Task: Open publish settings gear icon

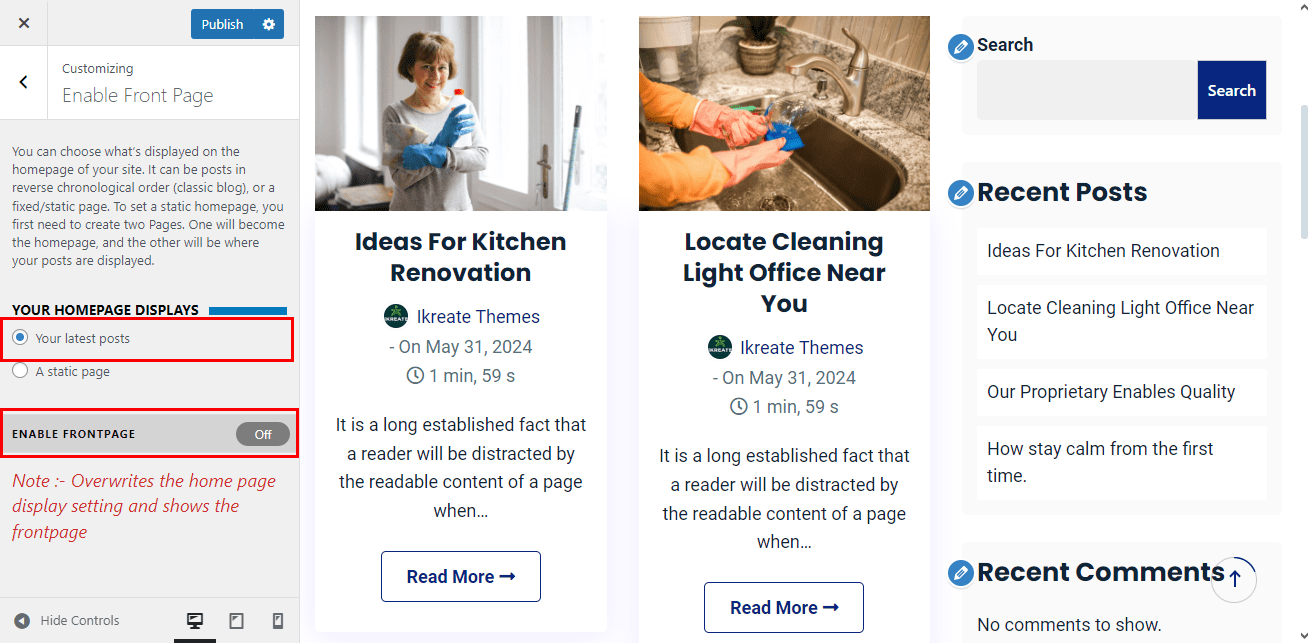Action: pyautogui.click(x=268, y=24)
